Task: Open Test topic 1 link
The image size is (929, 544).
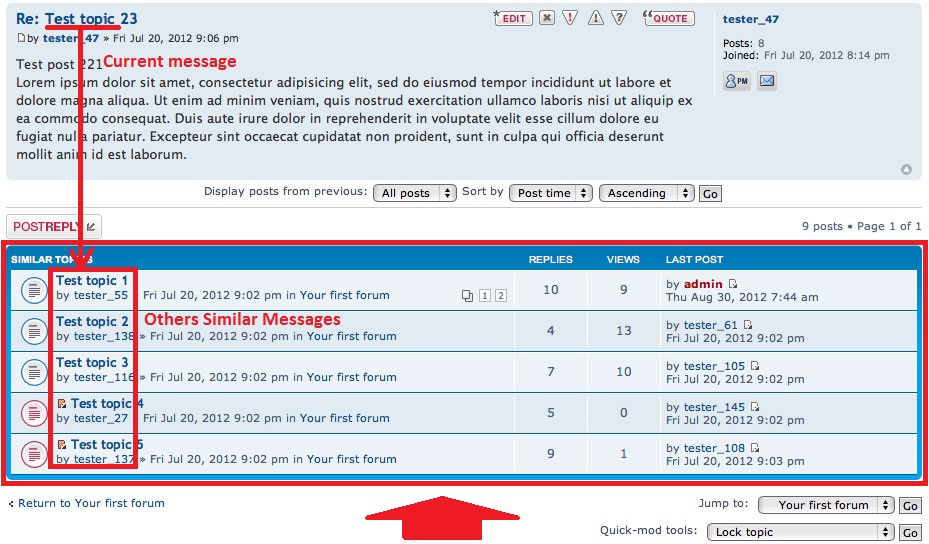Action: point(92,280)
